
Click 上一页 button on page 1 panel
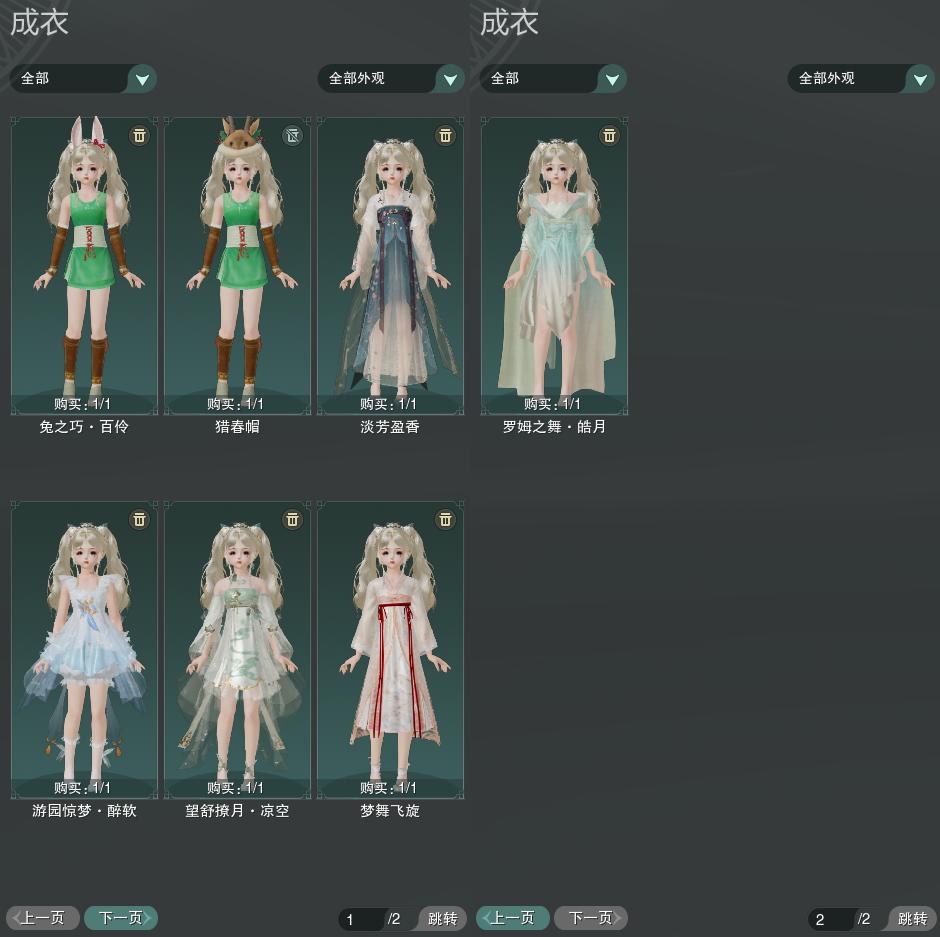point(43,918)
